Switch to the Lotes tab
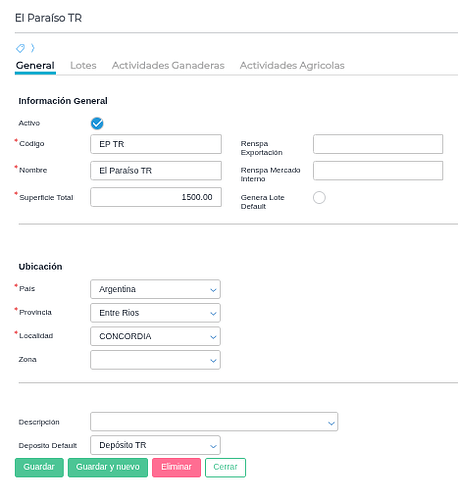Screen dimensions: 458x500 click(83, 65)
